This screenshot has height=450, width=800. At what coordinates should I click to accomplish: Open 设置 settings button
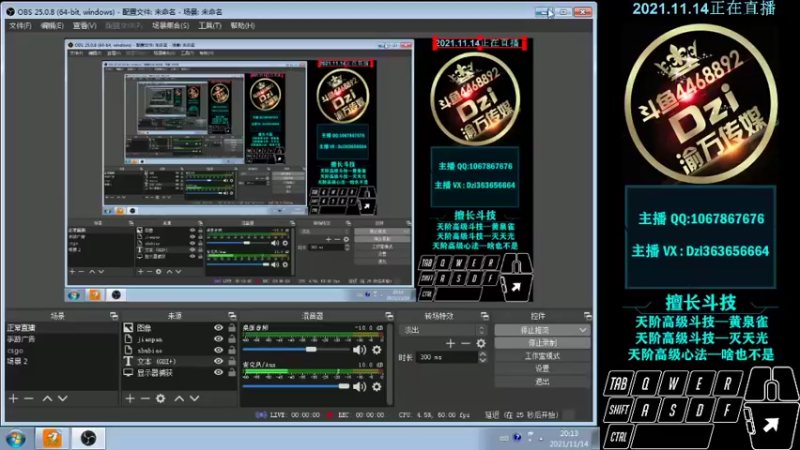coord(542,368)
